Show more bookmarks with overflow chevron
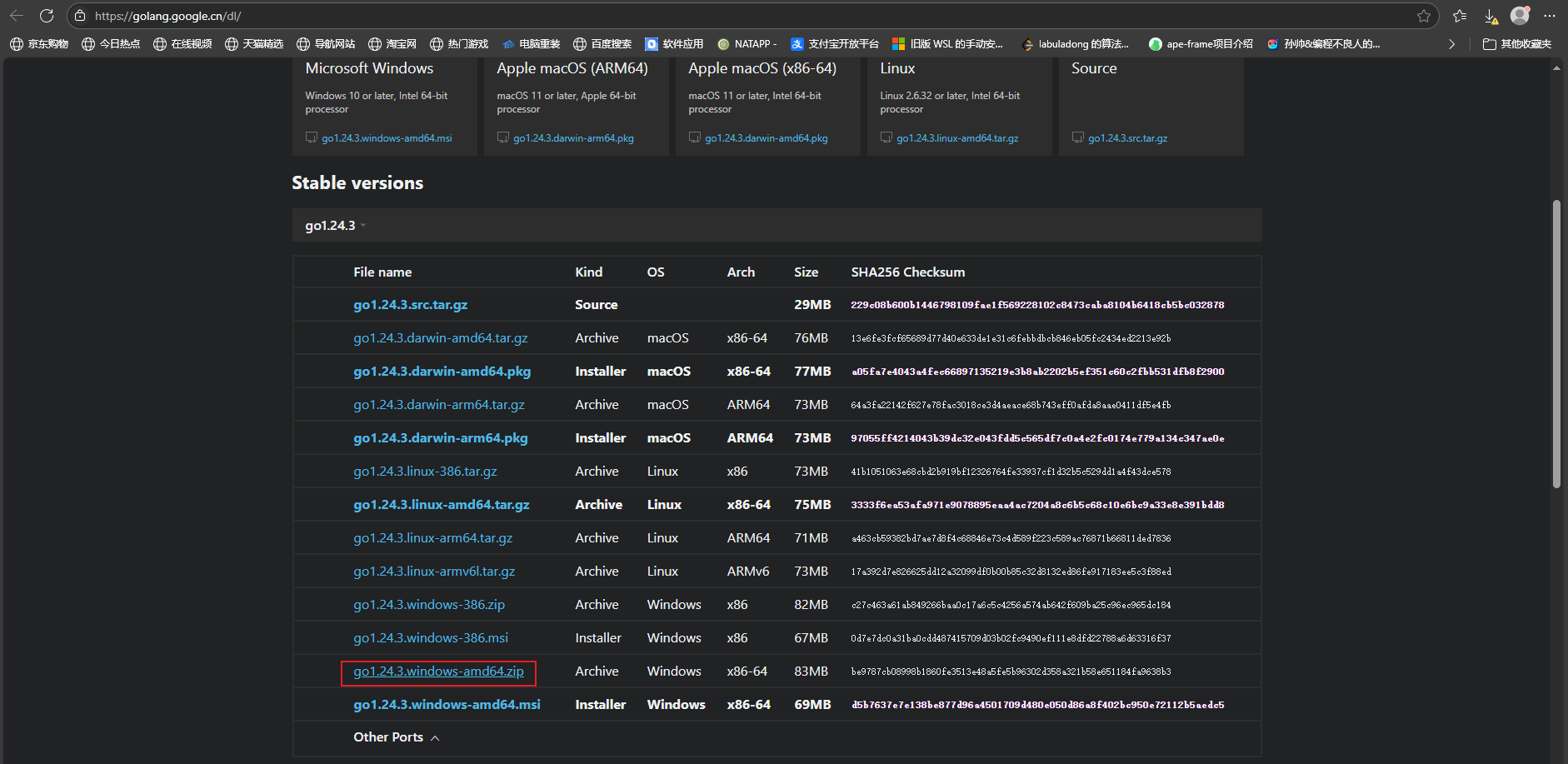 tap(1451, 44)
